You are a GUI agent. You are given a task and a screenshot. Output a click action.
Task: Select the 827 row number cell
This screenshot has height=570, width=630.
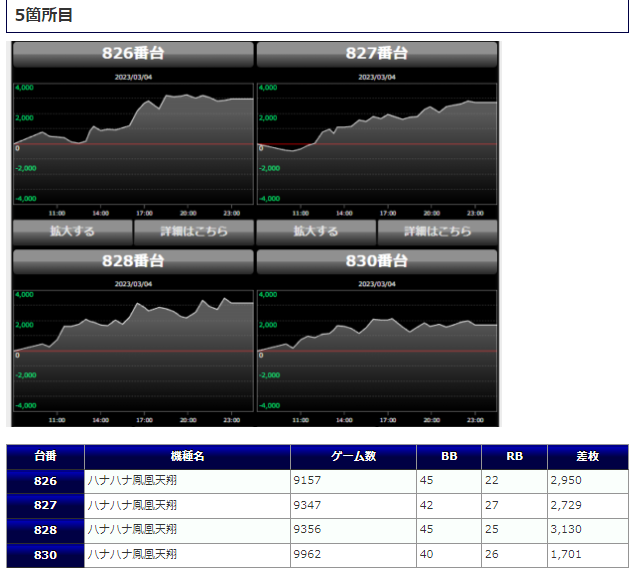[45, 505]
